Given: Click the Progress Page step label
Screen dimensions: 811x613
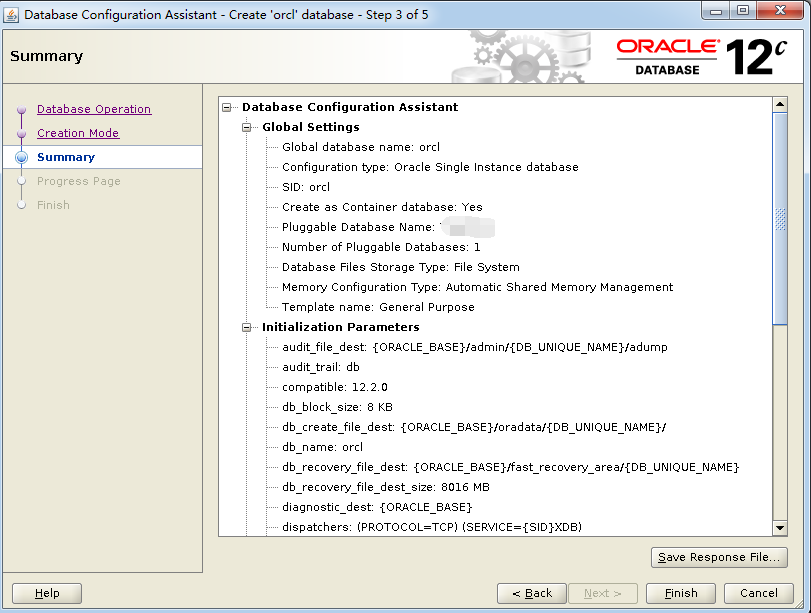Looking at the screenshot, I should (x=79, y=181).
